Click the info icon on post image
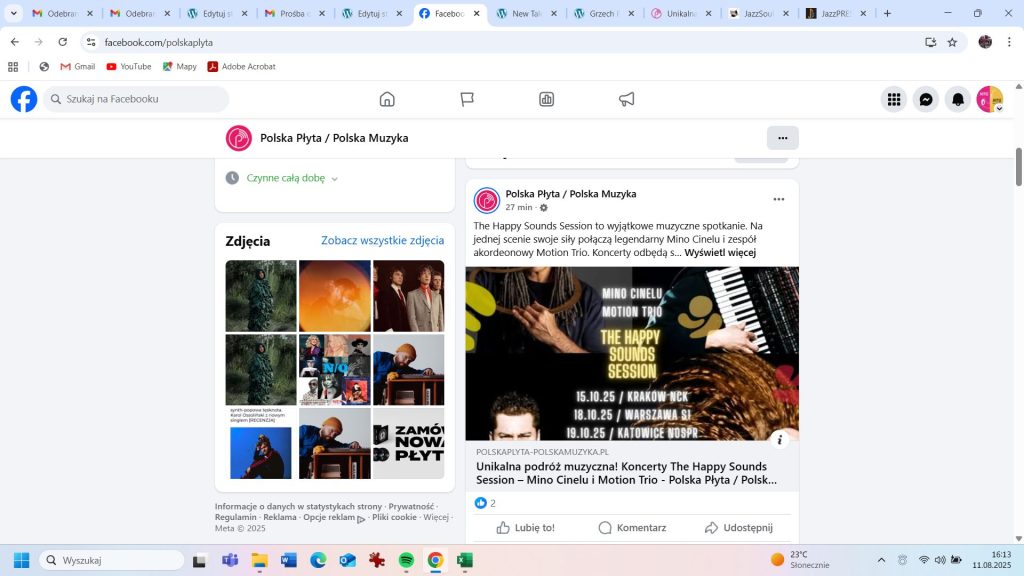The width and height of the screenshot is (1024, 576). point(781,440)
